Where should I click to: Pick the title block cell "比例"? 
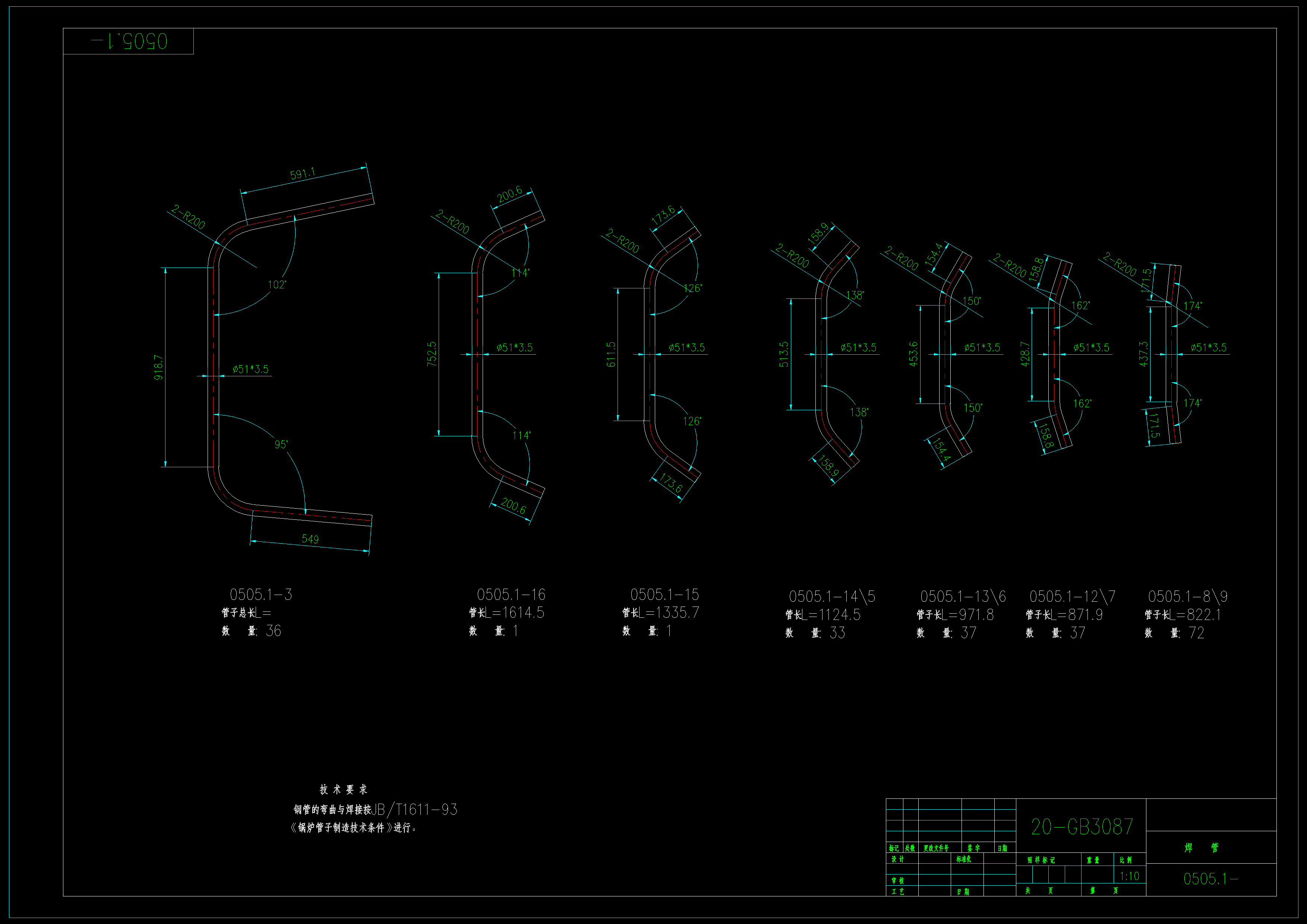pyautogui.click(x=1126, y=860)
